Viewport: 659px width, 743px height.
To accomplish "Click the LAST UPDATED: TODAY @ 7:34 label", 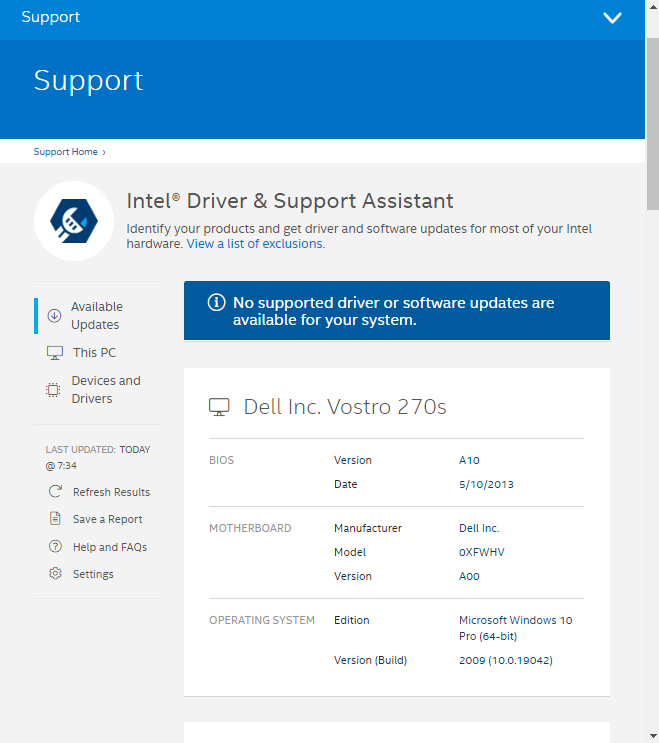I will [98, 457].
